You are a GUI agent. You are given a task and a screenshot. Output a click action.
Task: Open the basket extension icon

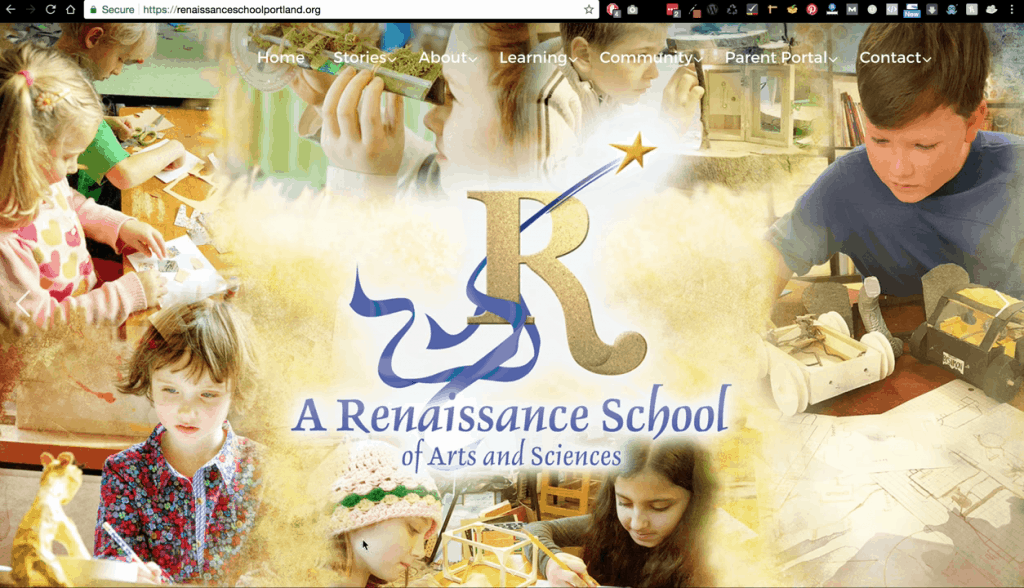[x=792, y=9]
